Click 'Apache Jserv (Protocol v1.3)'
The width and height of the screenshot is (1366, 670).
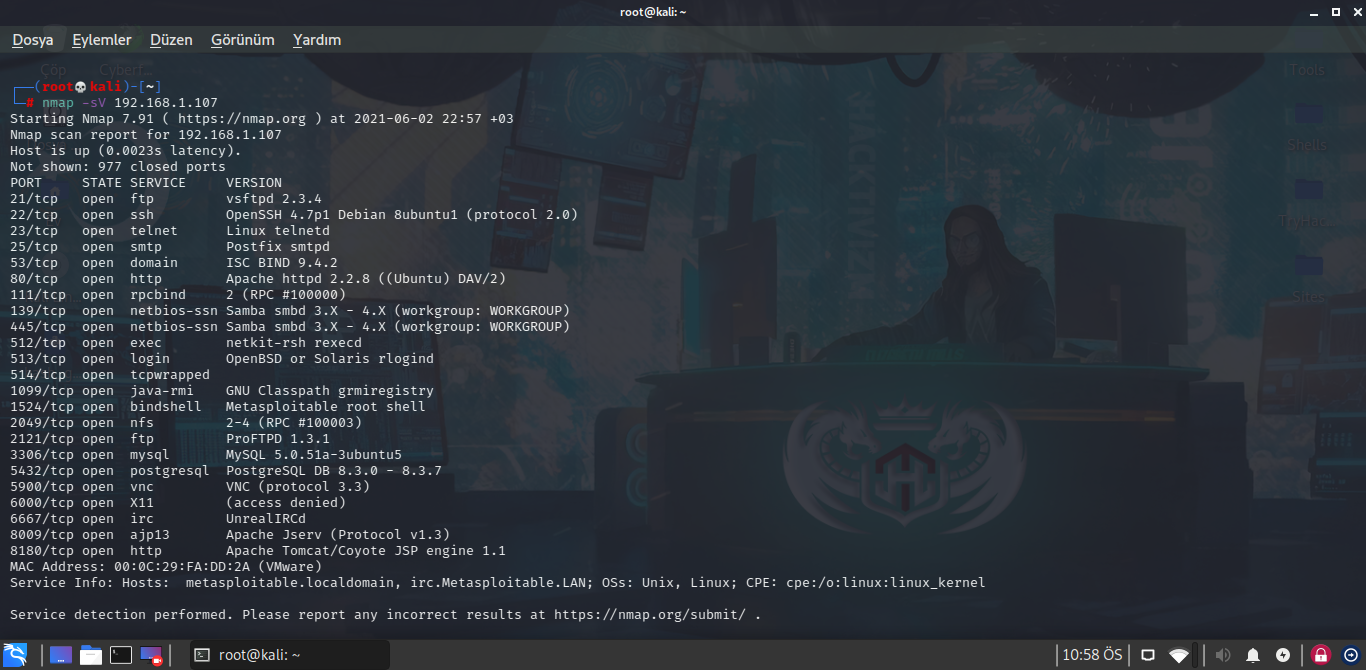[338, 535]
